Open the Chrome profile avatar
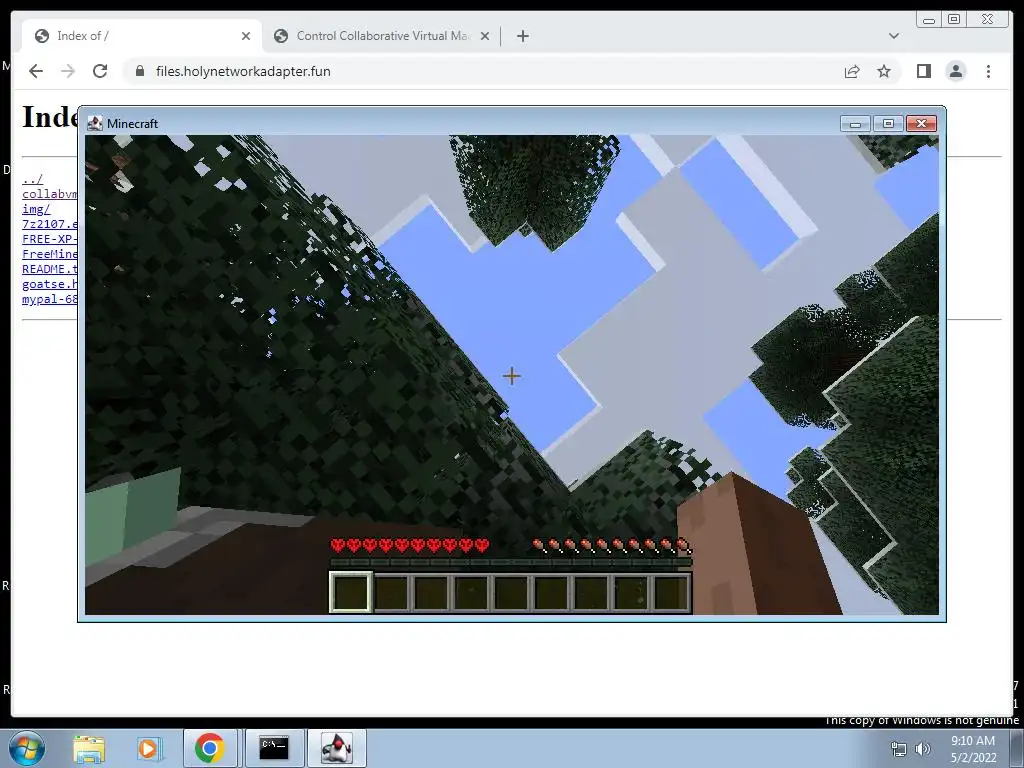Viewport: 1024px width, 768px height. tap(956, 71)
